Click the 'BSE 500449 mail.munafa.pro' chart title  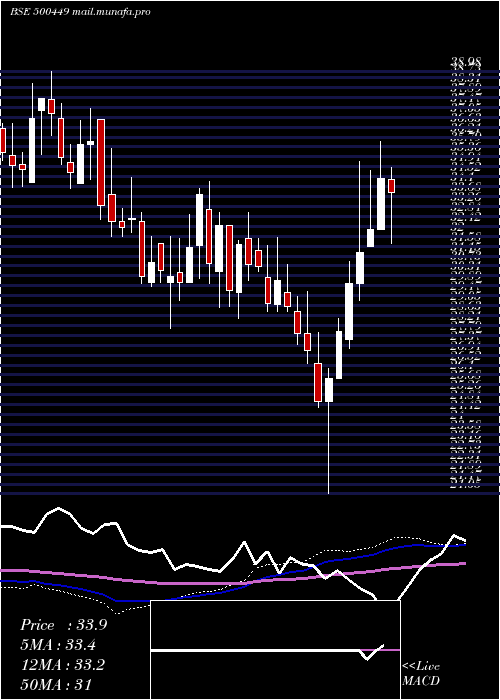point(80,12)
